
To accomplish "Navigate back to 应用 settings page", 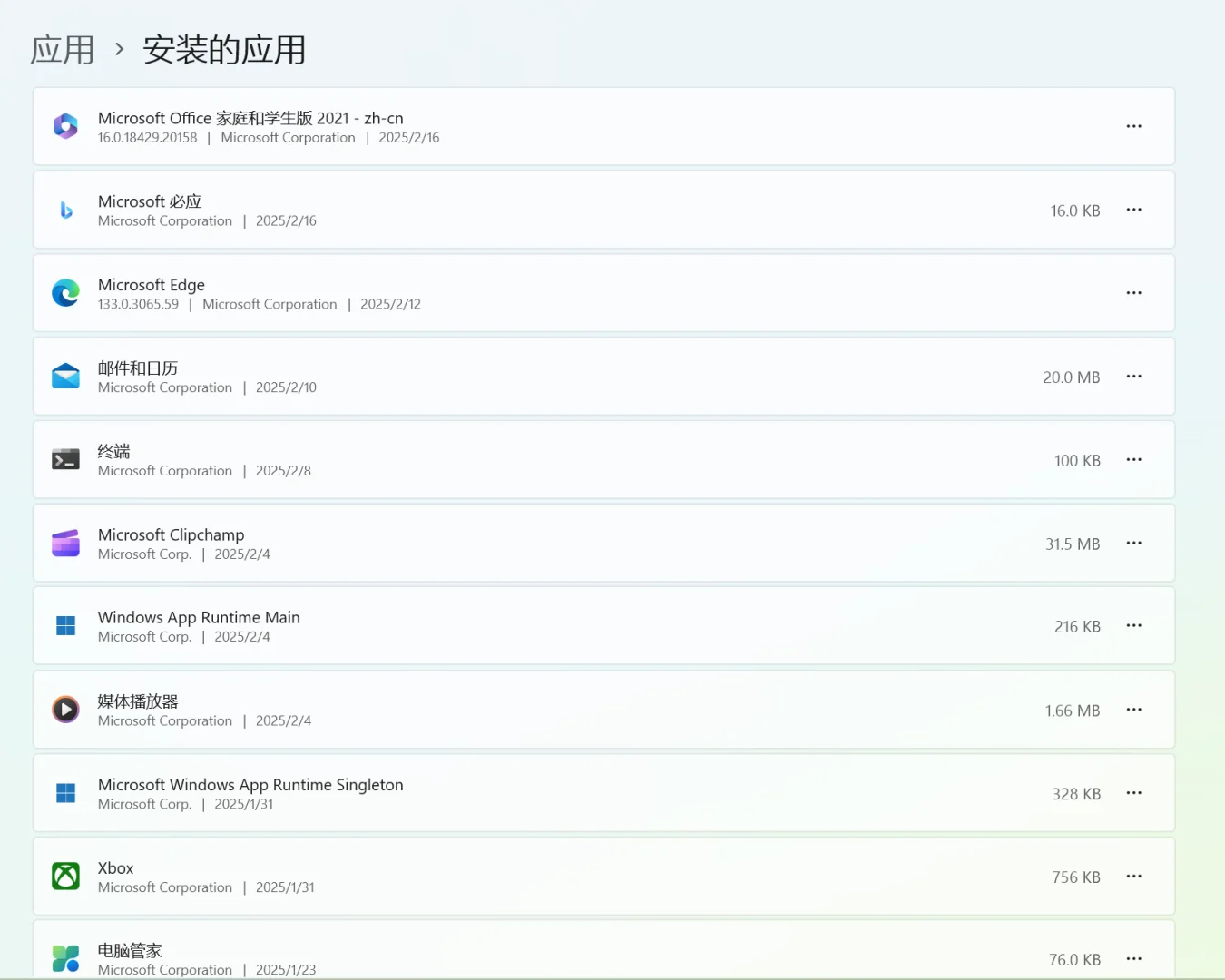I will pos(62,50).
